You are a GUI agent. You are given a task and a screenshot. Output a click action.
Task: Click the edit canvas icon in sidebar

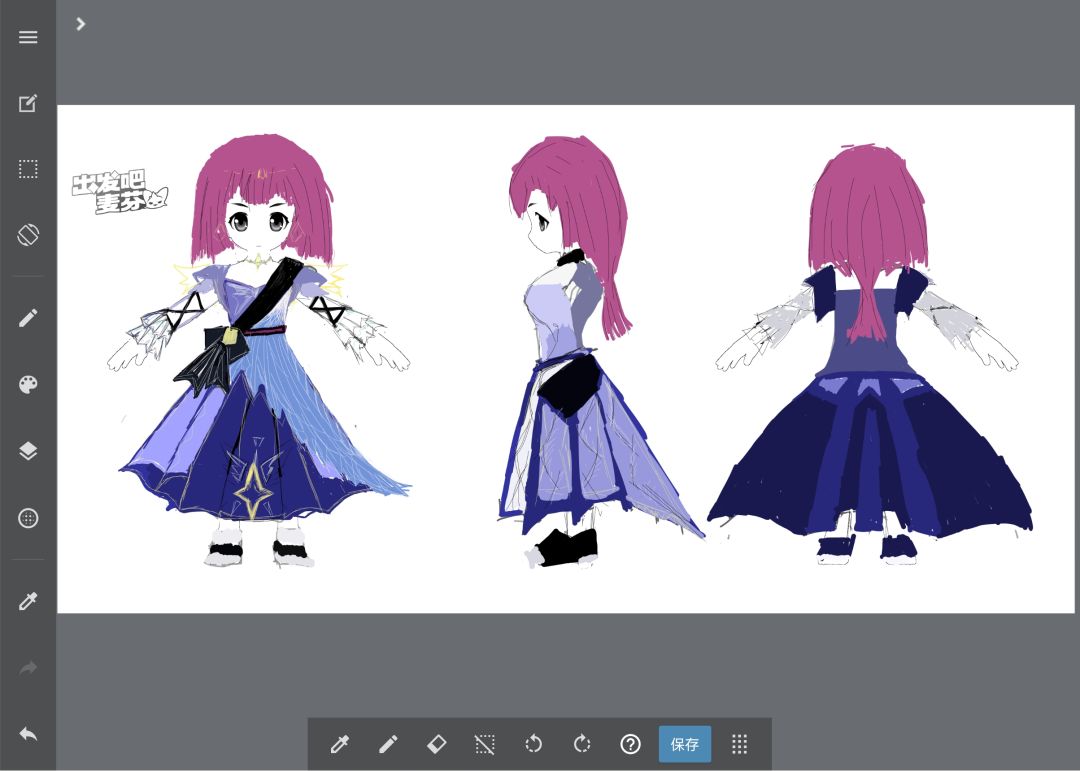[x=28, y=103]
